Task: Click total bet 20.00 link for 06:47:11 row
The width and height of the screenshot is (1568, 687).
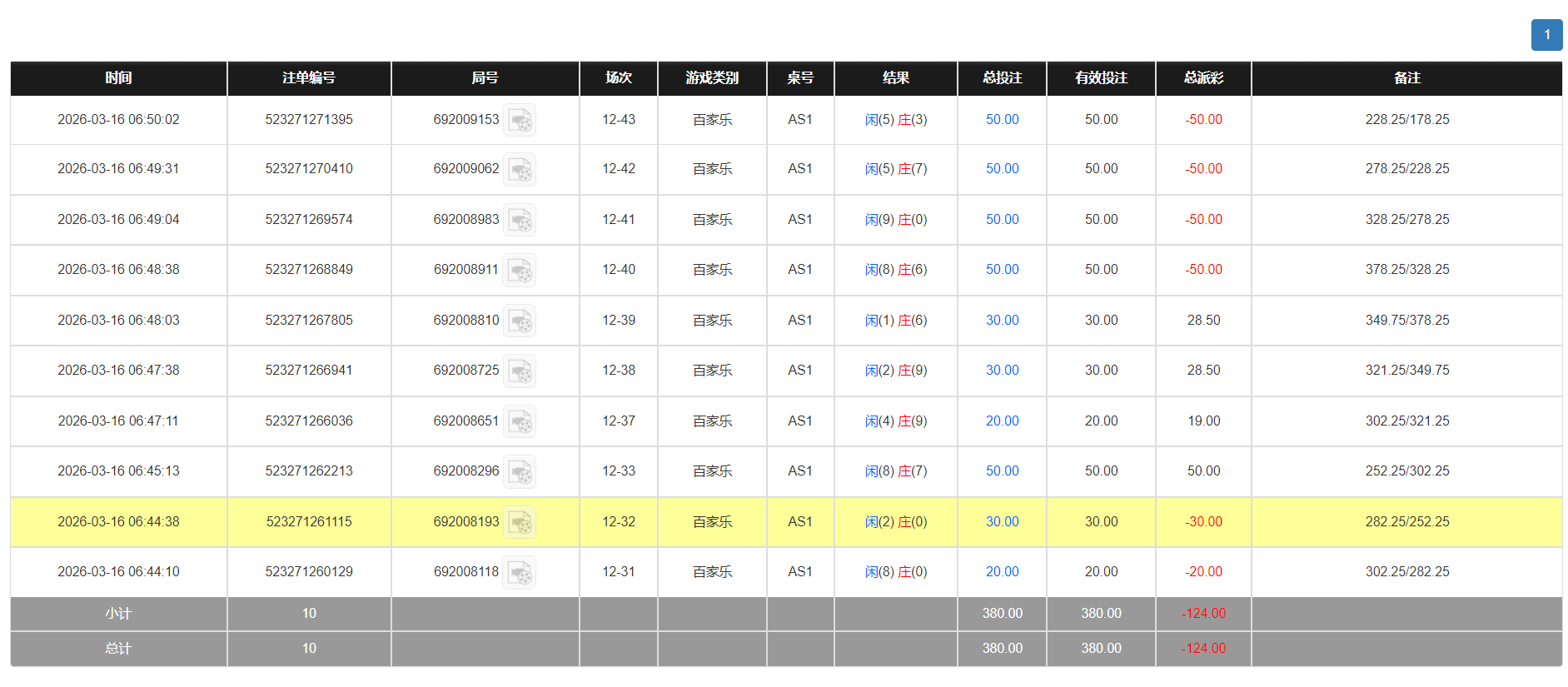Action: (1002, 421)
